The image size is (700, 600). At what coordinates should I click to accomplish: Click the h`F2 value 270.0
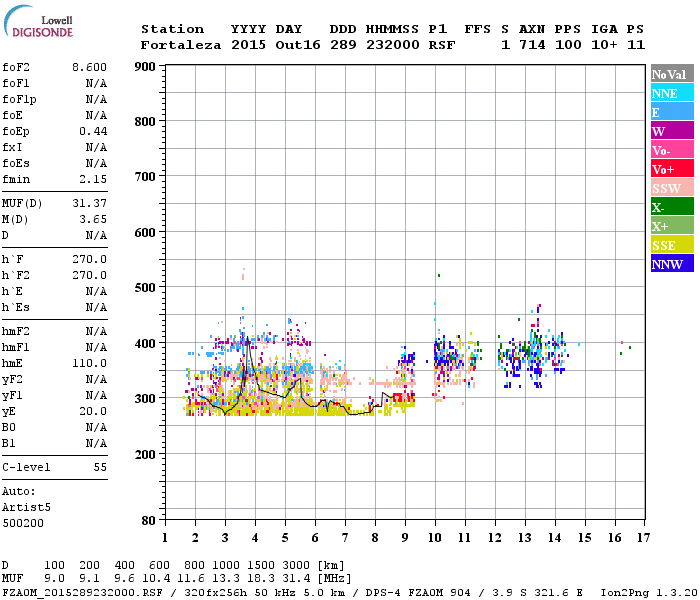[x=89, y=275]
